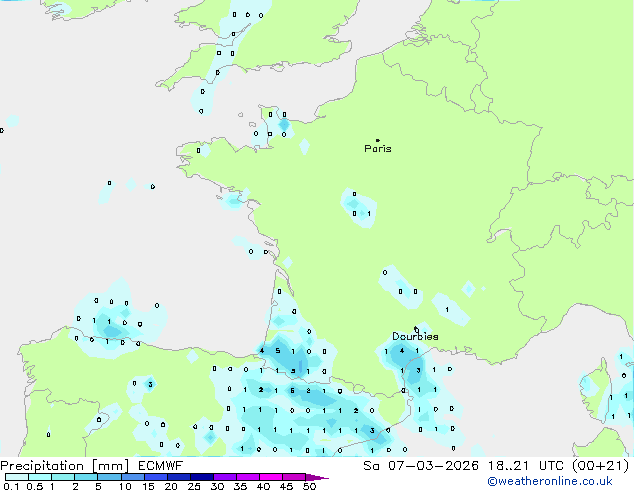This screenshot has height=490, width=634.
Task: Open the weatheronline.co.uk copyright link
Action: tap(550, 481)
